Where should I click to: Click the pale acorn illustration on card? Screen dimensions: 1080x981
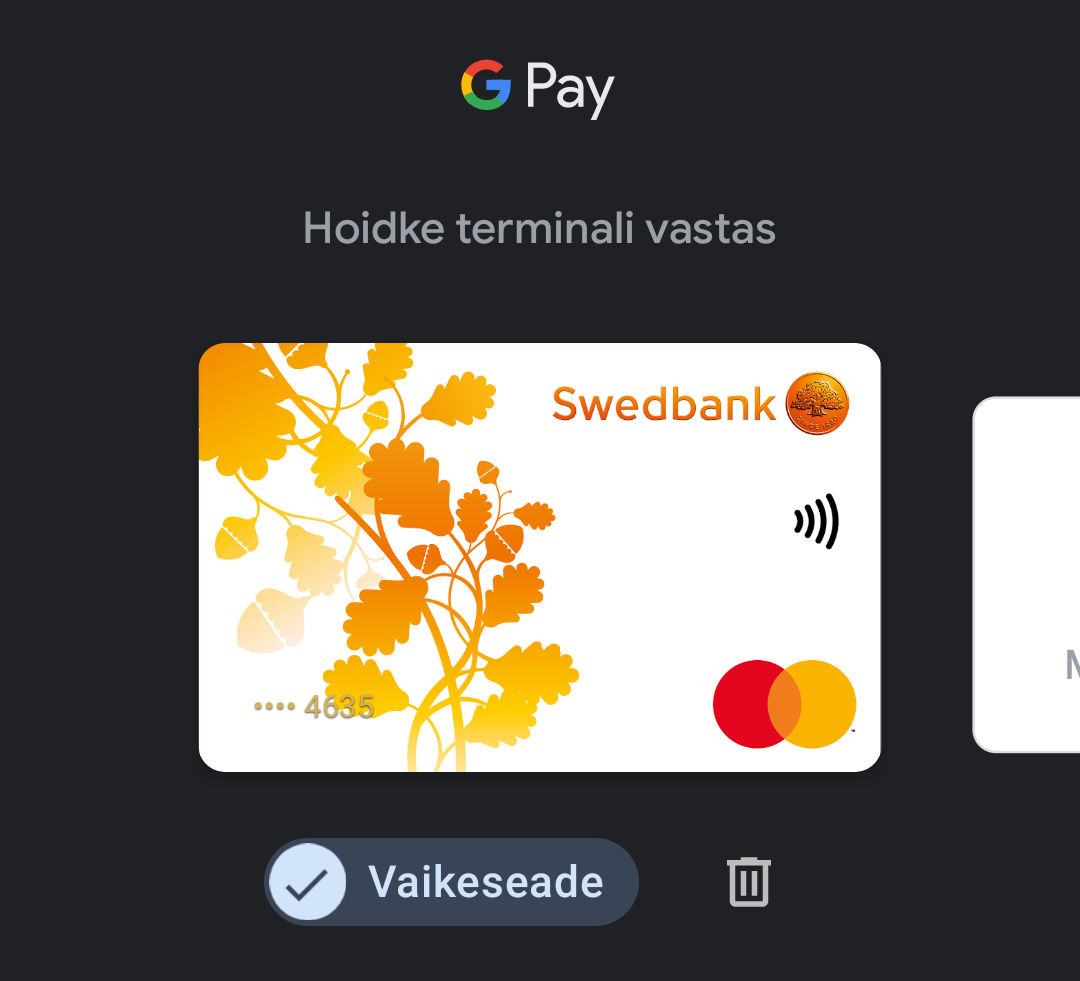[271, 620]
